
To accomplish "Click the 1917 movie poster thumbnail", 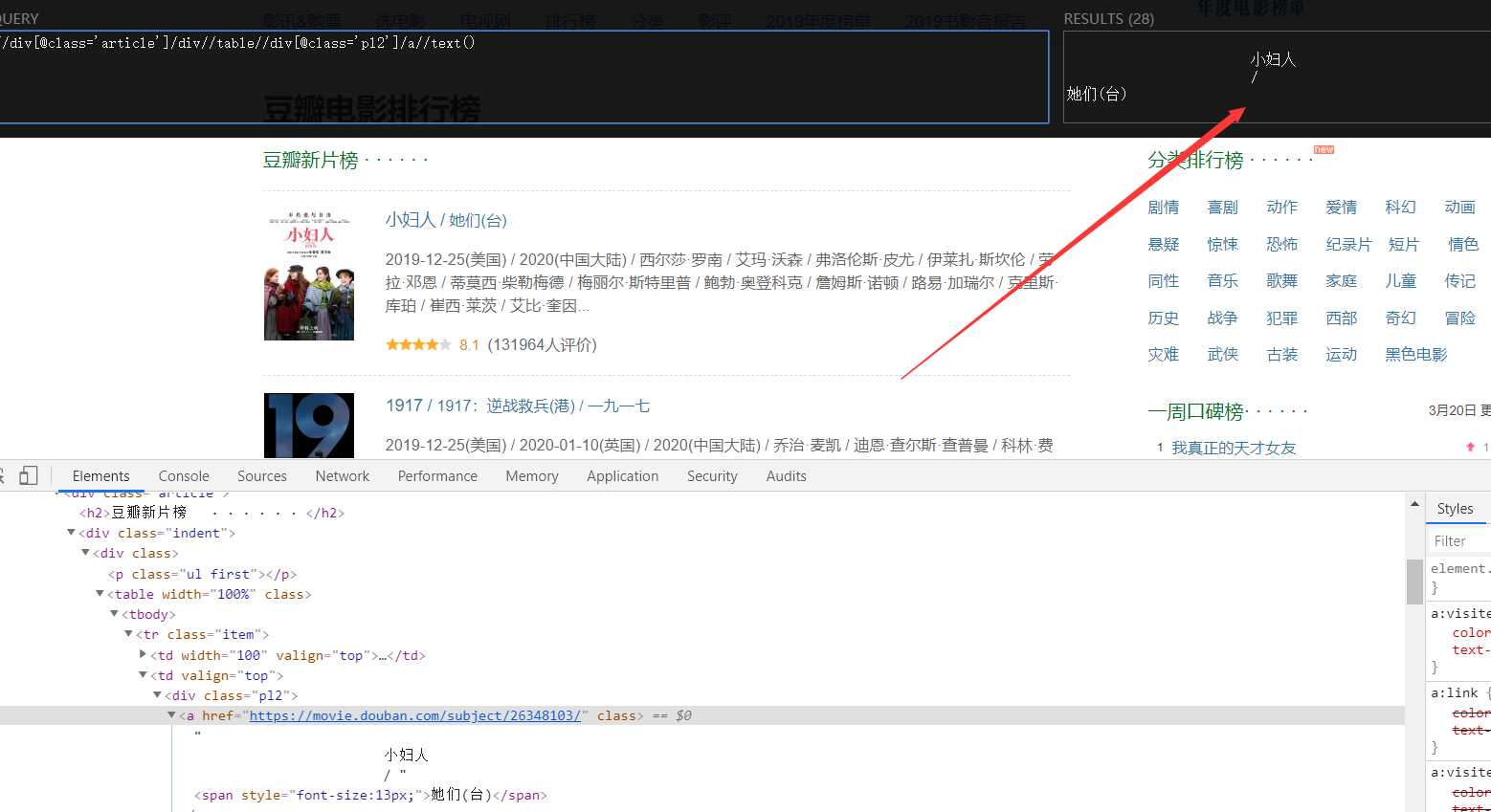I will click(309, 426).
